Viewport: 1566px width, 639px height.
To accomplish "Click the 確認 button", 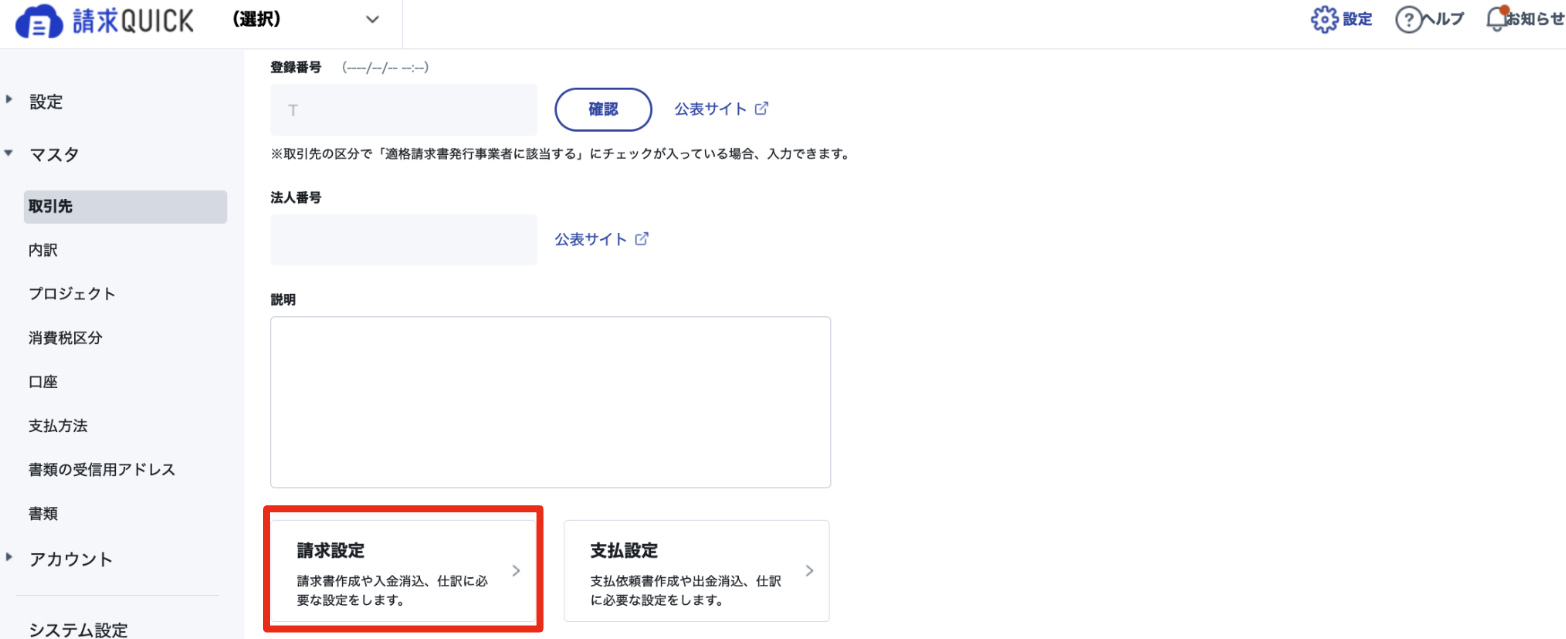I will point(603,109).
